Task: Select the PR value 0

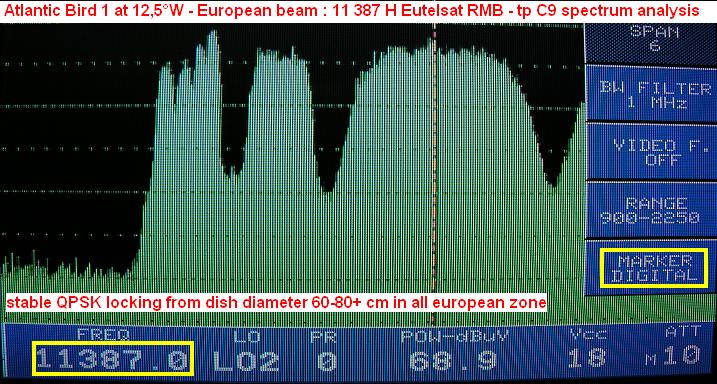Action: [326, 361]
